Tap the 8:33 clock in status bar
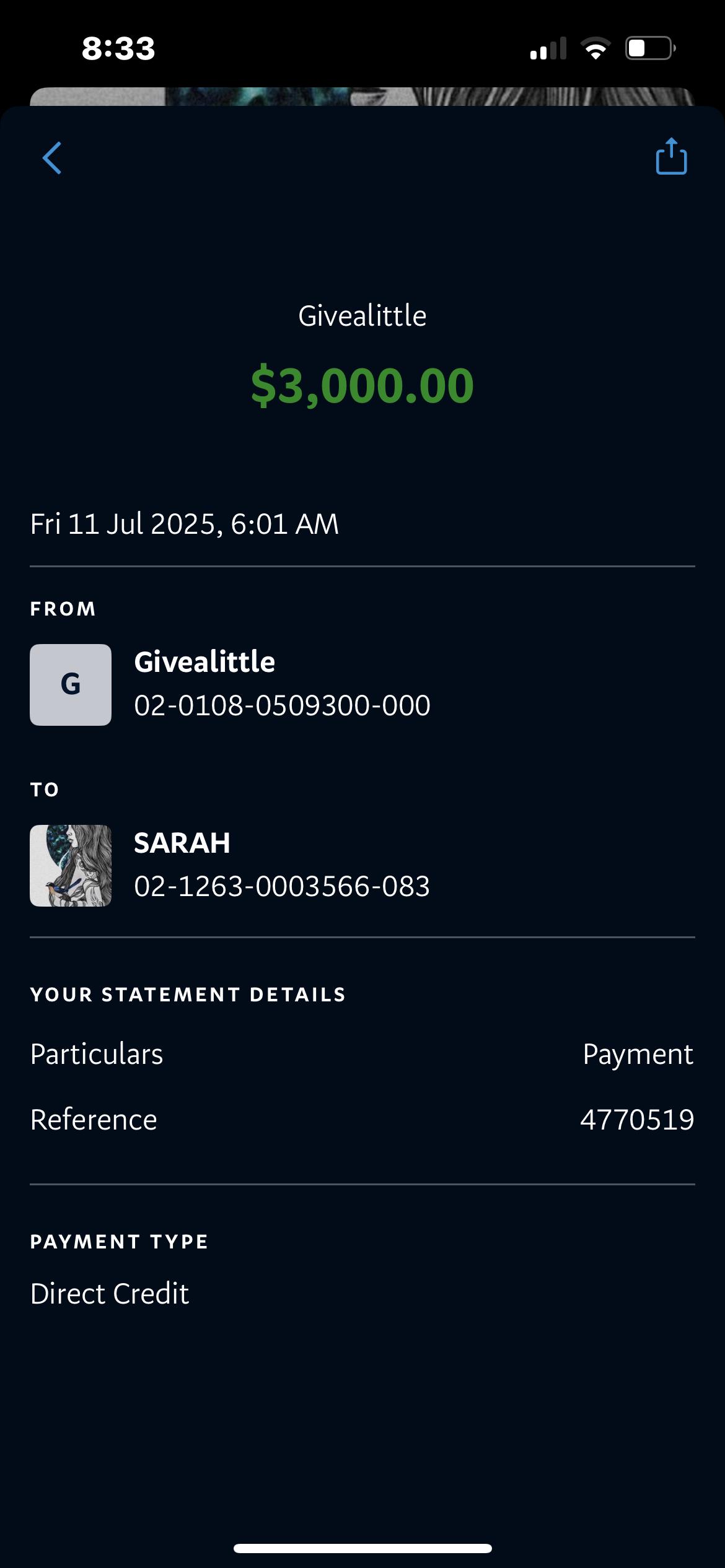This screenshot has width=725, height=1568. 118,48
